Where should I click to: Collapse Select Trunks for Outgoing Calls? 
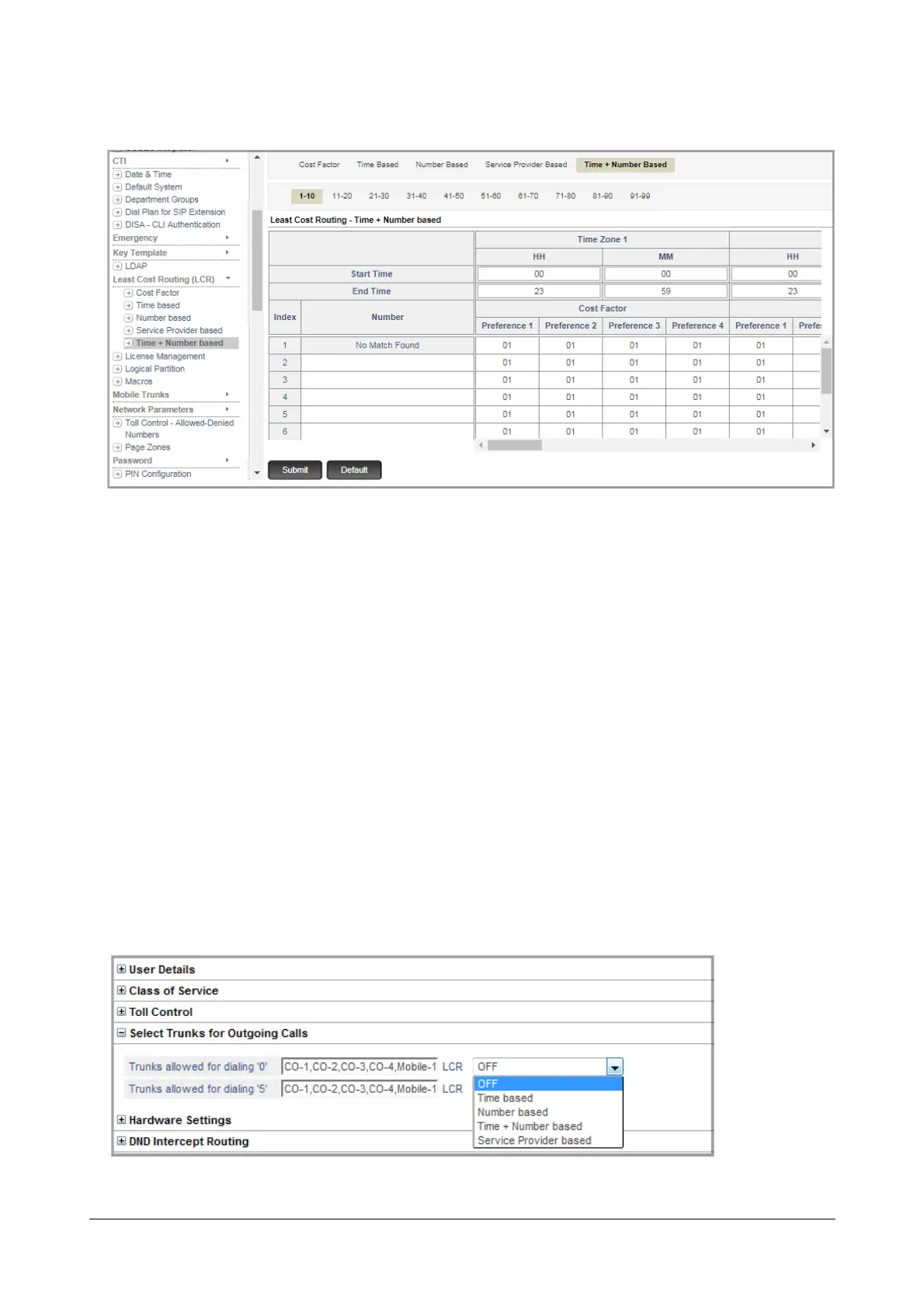pos(121,1033)
